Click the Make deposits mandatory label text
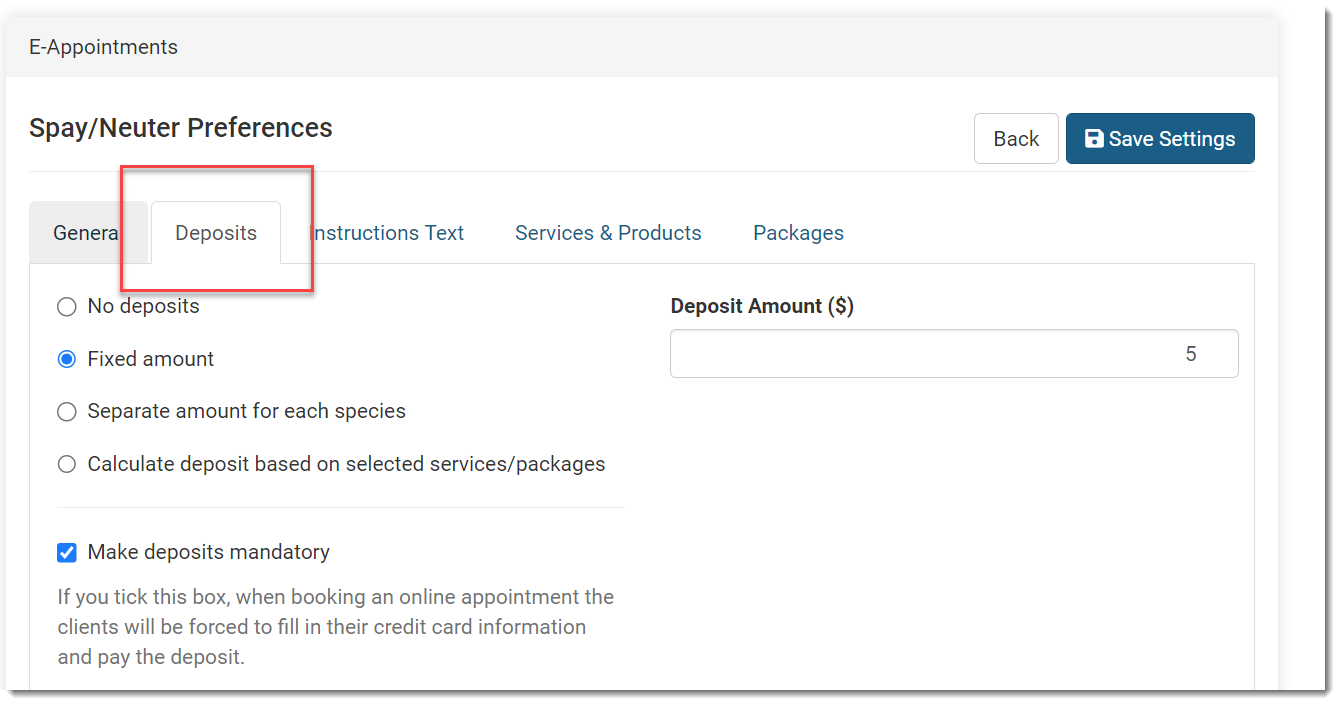Viewport: 1340px width, 705px height. (x=208, y=552)
